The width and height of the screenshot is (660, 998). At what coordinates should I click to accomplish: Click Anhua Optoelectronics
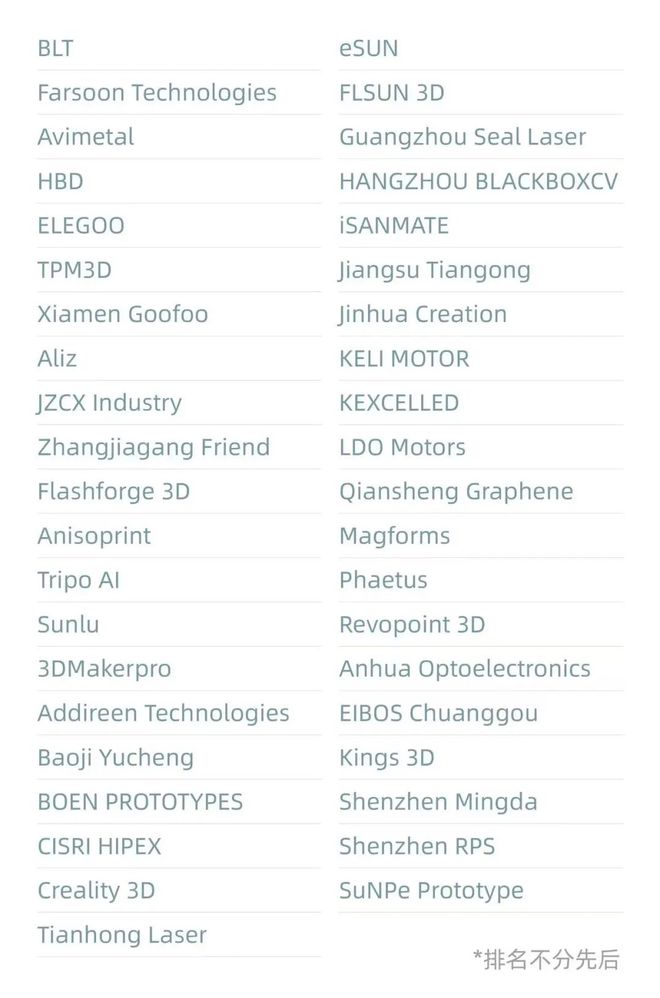click(x=464, y=669)
